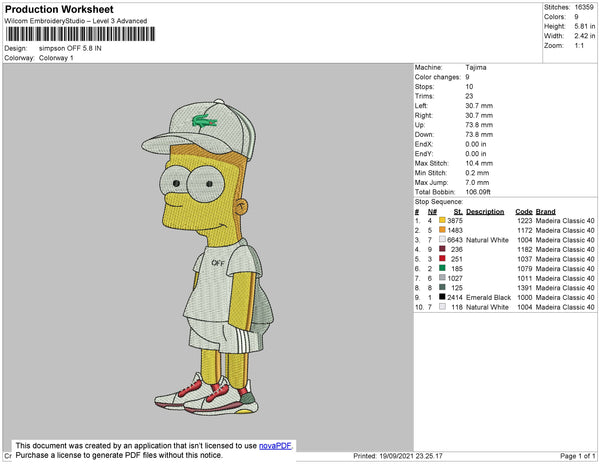Click the 'Code' column header
Screen dimensions: 600x464
(x=524, y=212)
